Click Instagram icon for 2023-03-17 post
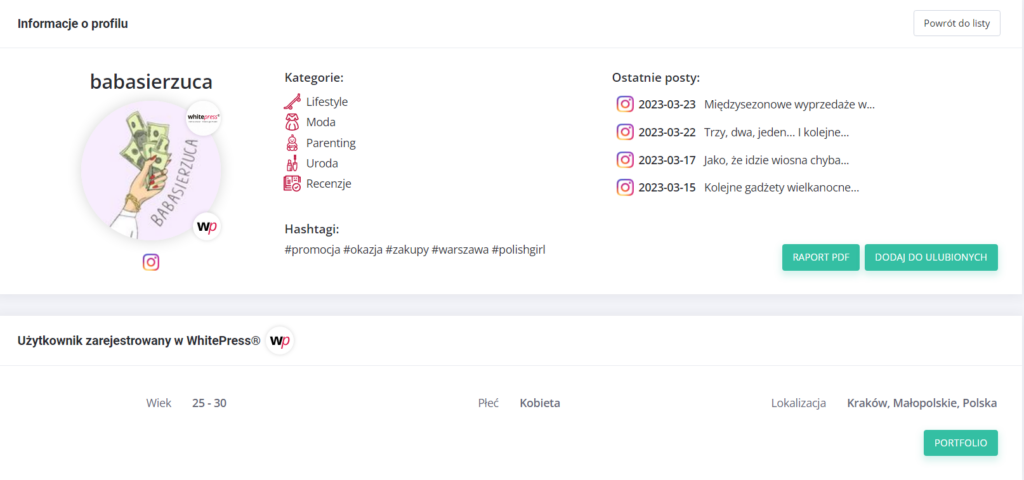Screen dimensions: 1024x480 coord(625,159)
